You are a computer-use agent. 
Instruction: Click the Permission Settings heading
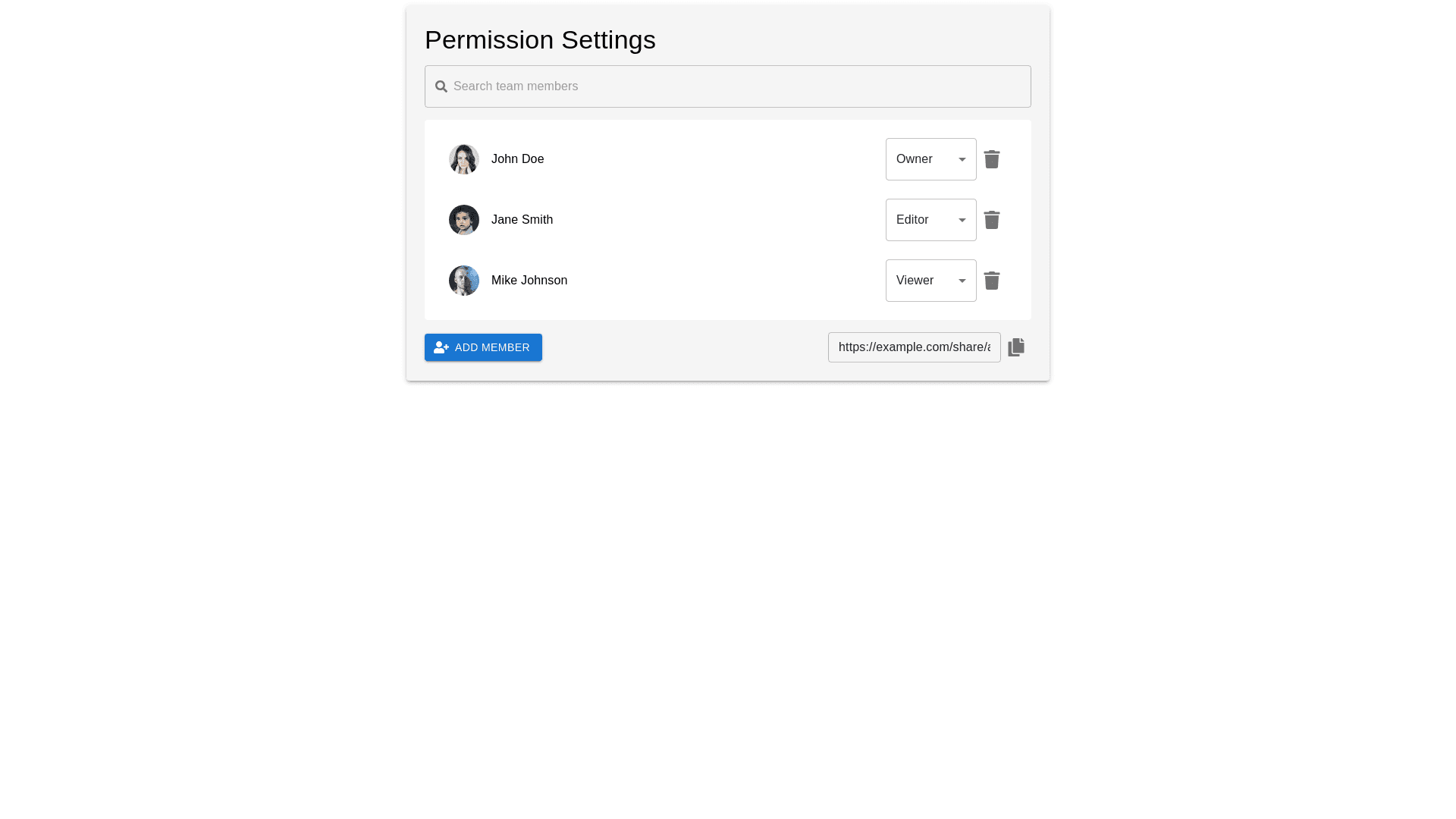tap(540, 40)
